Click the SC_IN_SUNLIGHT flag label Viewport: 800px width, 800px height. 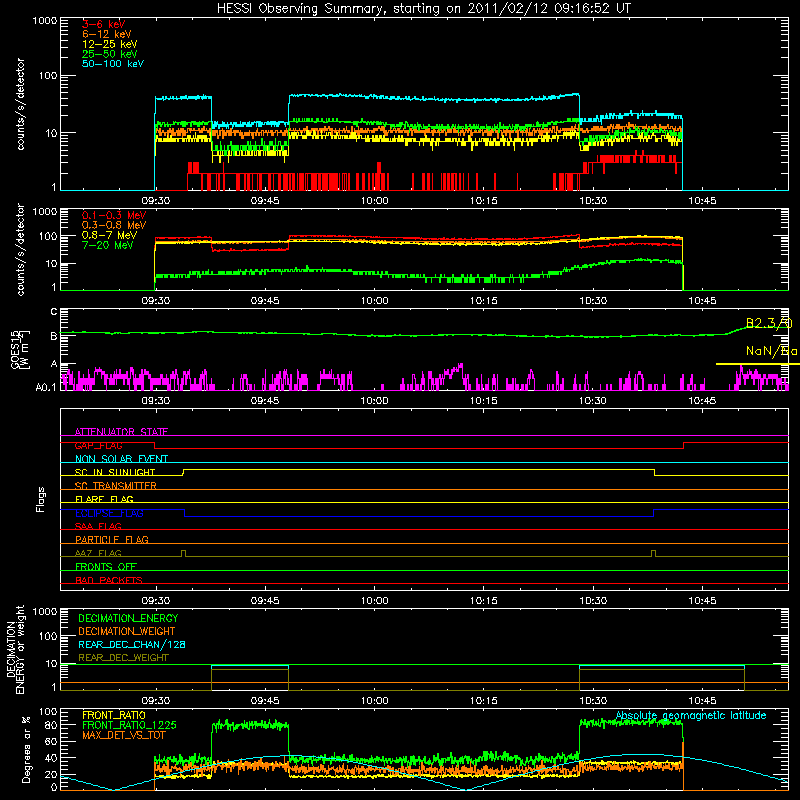pyautogui.click(x=115, y=472)
